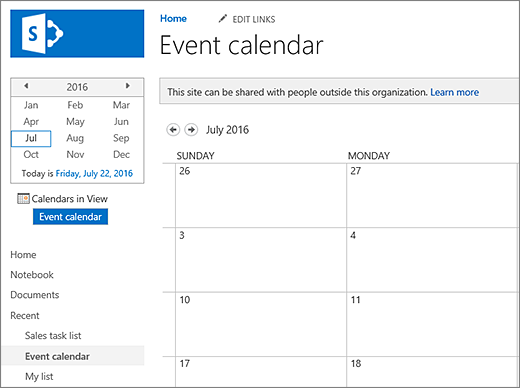Open Sales task list under Recent
Screen dimensions: 520x388
click(53, 336)
